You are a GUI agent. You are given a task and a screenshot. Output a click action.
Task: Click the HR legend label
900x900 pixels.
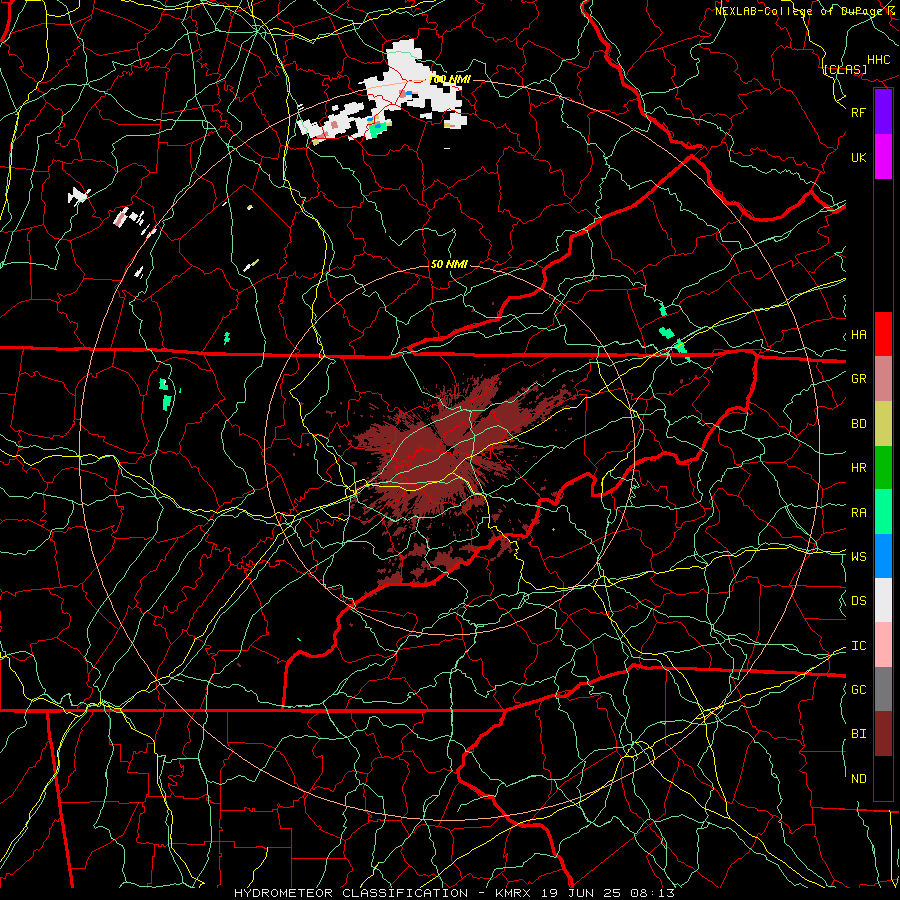click(x=858, y=468)
